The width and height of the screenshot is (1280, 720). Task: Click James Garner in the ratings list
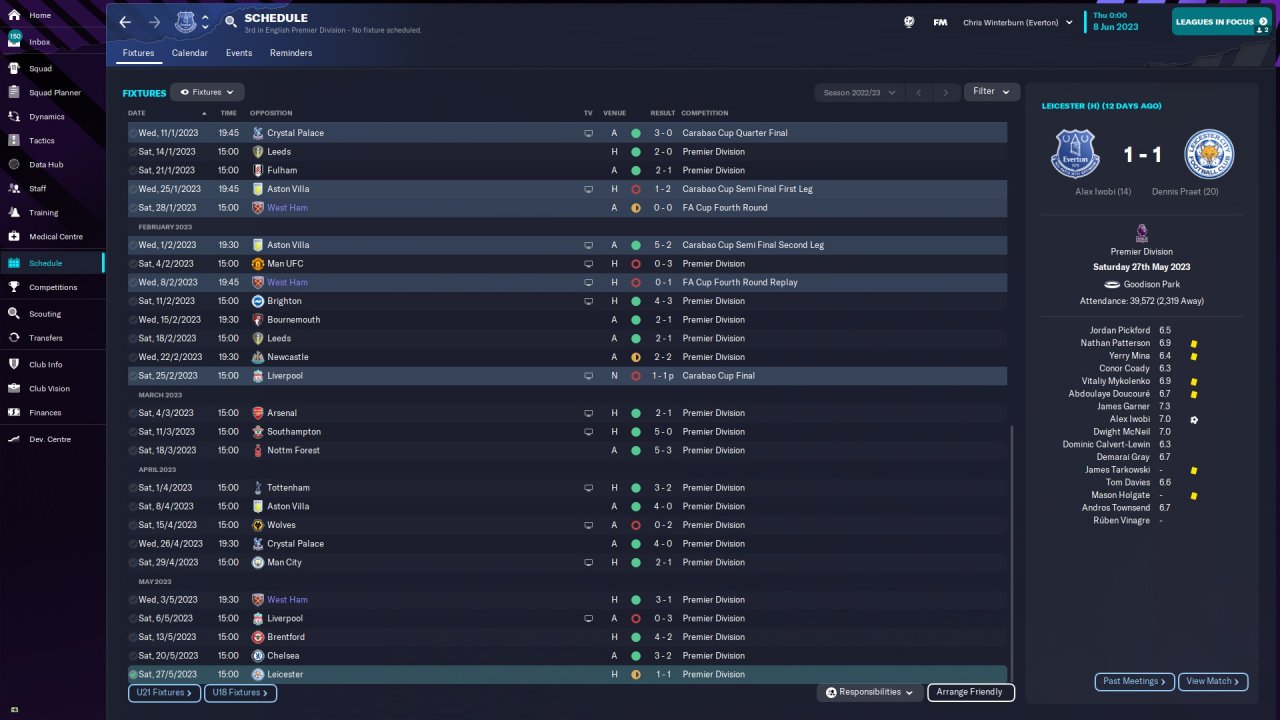point(1123,407)
